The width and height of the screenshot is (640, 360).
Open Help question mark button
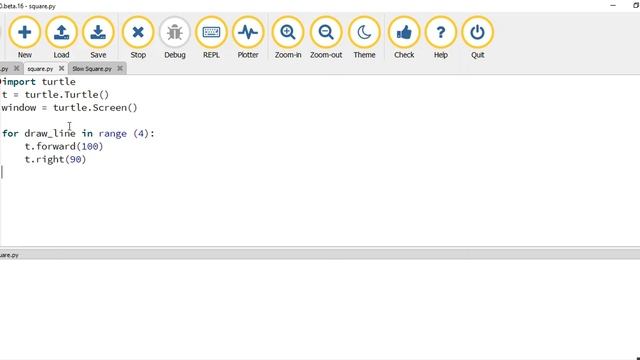click(440, 38)
